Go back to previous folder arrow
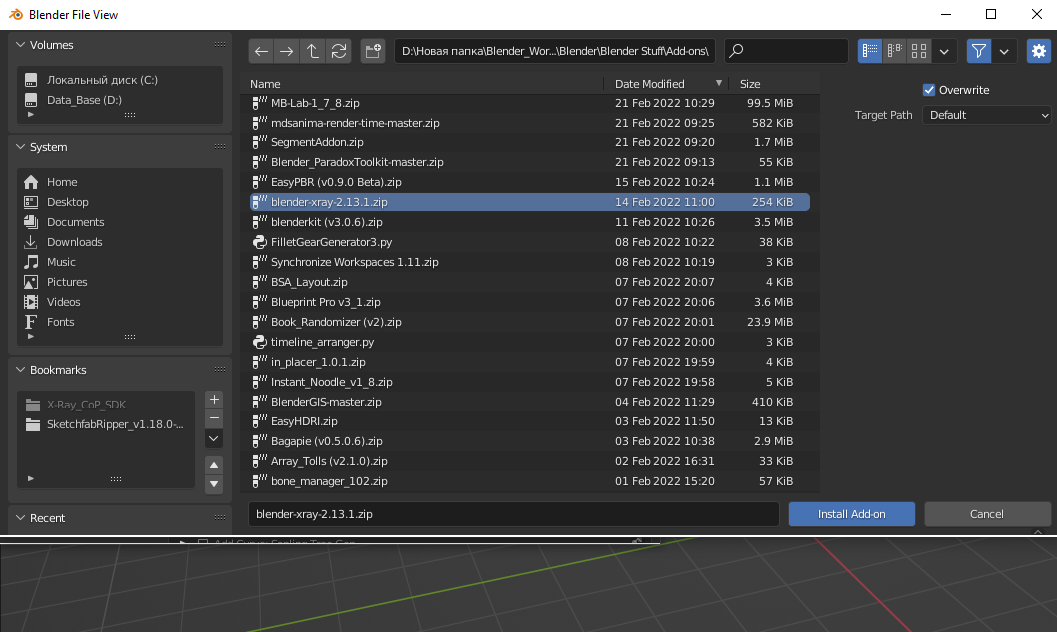 261,51
